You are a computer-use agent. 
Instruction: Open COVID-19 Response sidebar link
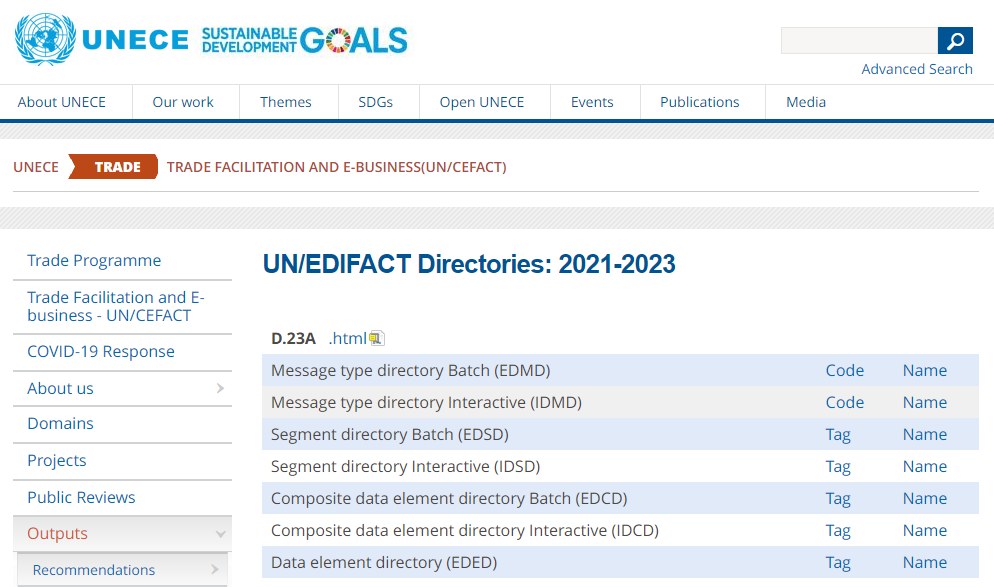point(101,351)
